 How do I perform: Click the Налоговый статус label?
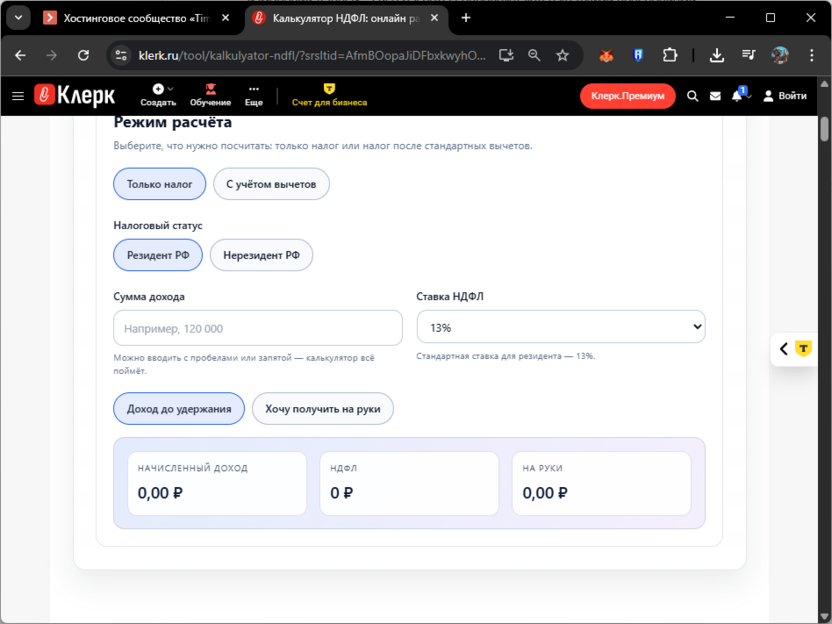click(x=158, y=226)
